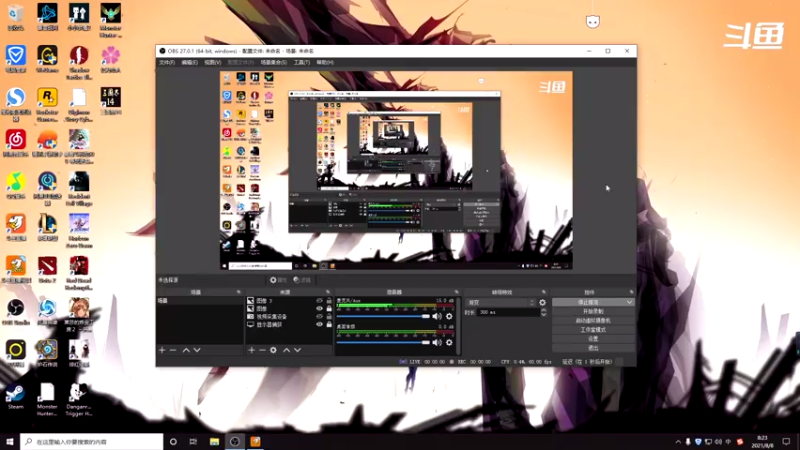
Task: Move scene up with the up arrow
Action: (x=186, y=350)
